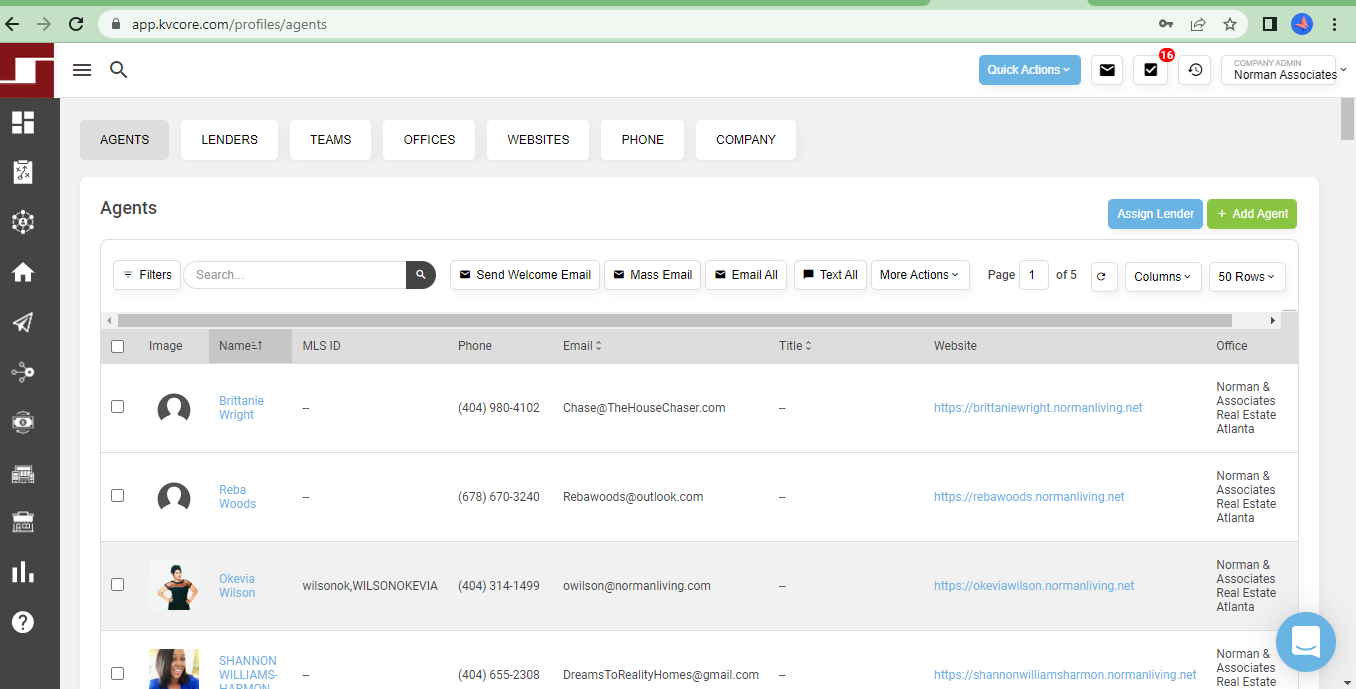
Task: Open the hamburger navigation menu
Action: pyautogui.click(x=82, y=69)
